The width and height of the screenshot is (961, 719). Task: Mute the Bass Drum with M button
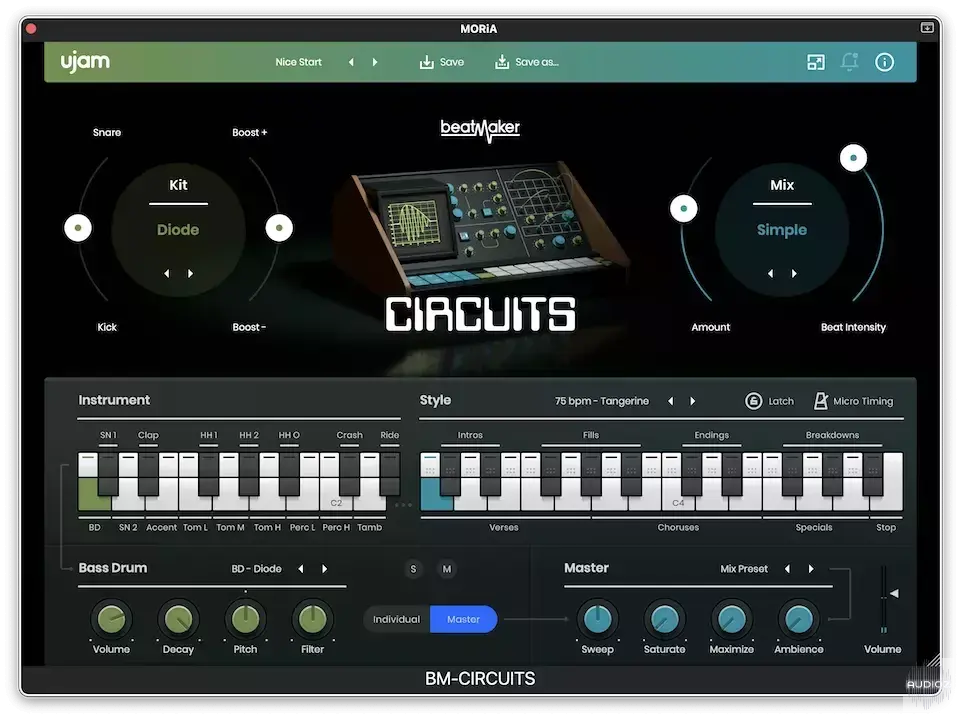click(447, 569)
